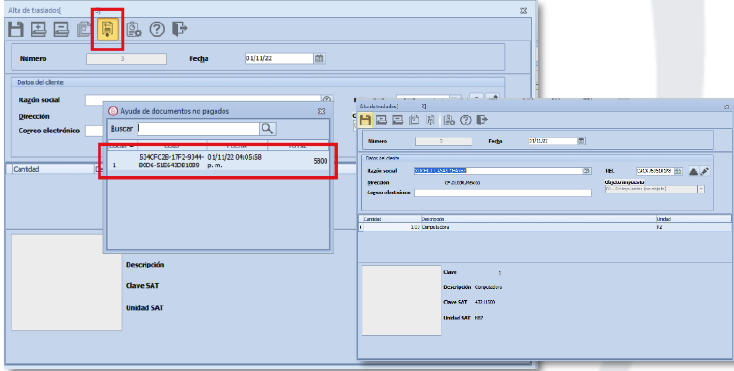Click clipboard-gear icon in right window toolbar
The height and width of the screenshot is (371, 734).
point(449,120)
